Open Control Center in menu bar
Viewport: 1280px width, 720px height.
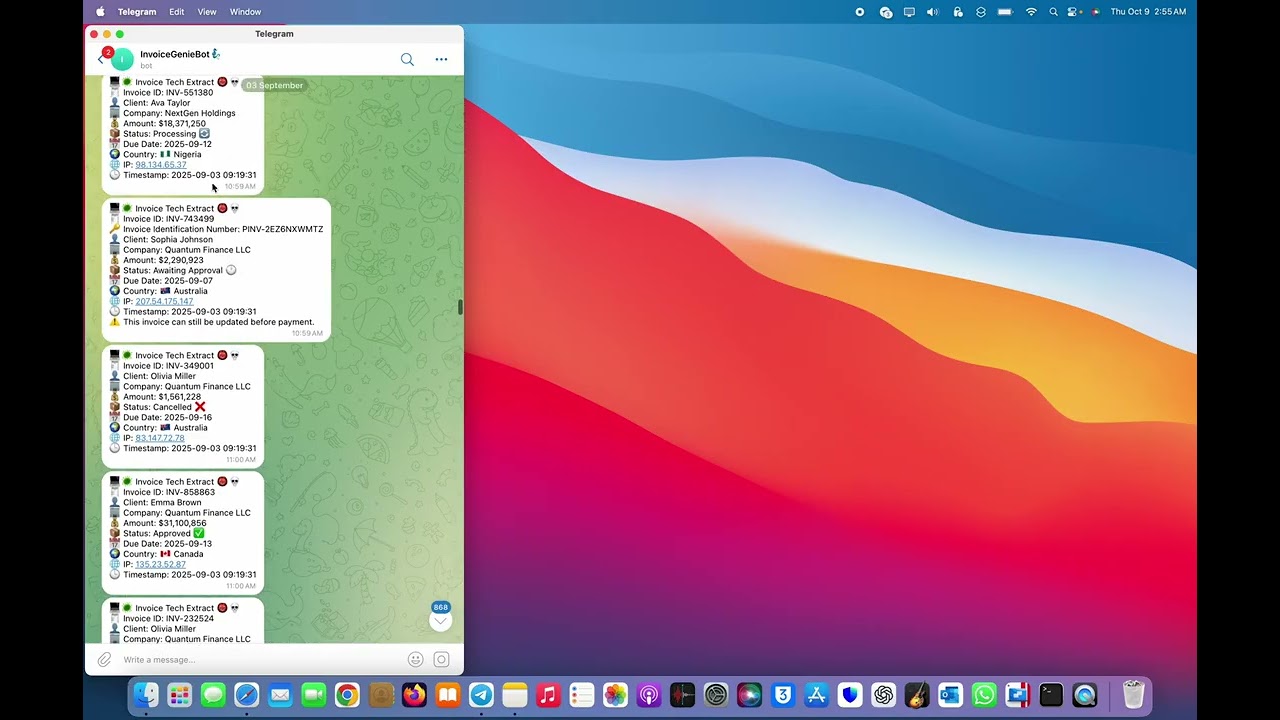coord(1074,12)
